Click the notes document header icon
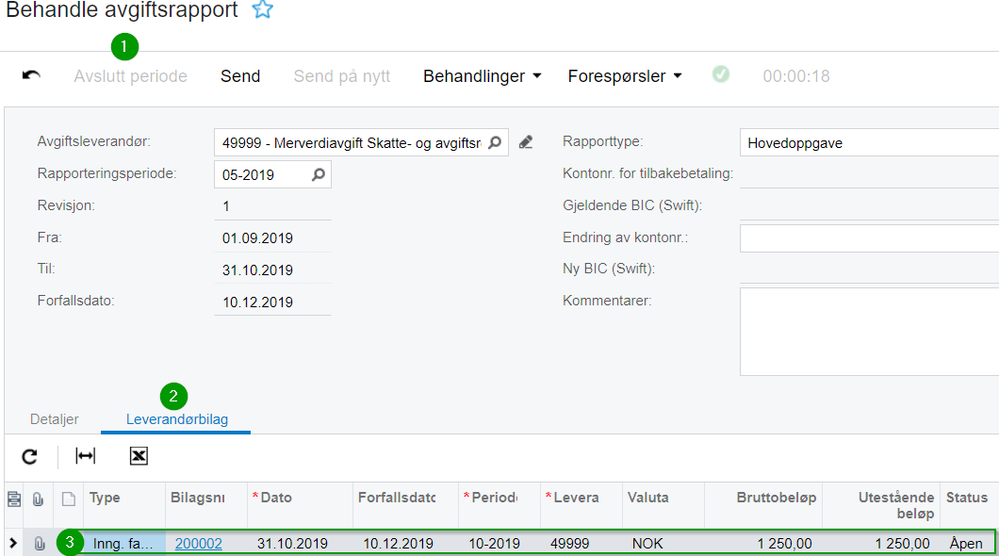This screenshot has height=556, width=999. pyautogui.click(x=68, y=499)
